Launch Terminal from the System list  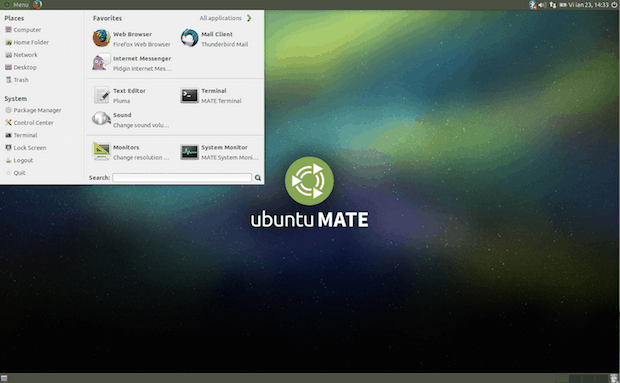click(21, 135)
